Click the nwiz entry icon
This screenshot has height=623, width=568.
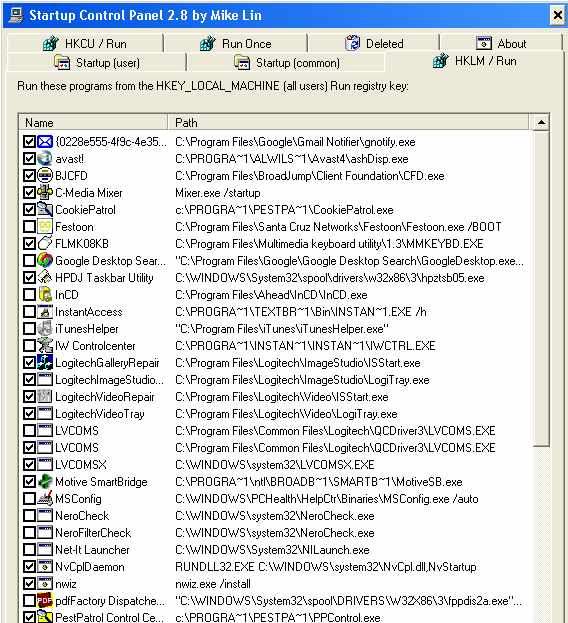(45, 584)
